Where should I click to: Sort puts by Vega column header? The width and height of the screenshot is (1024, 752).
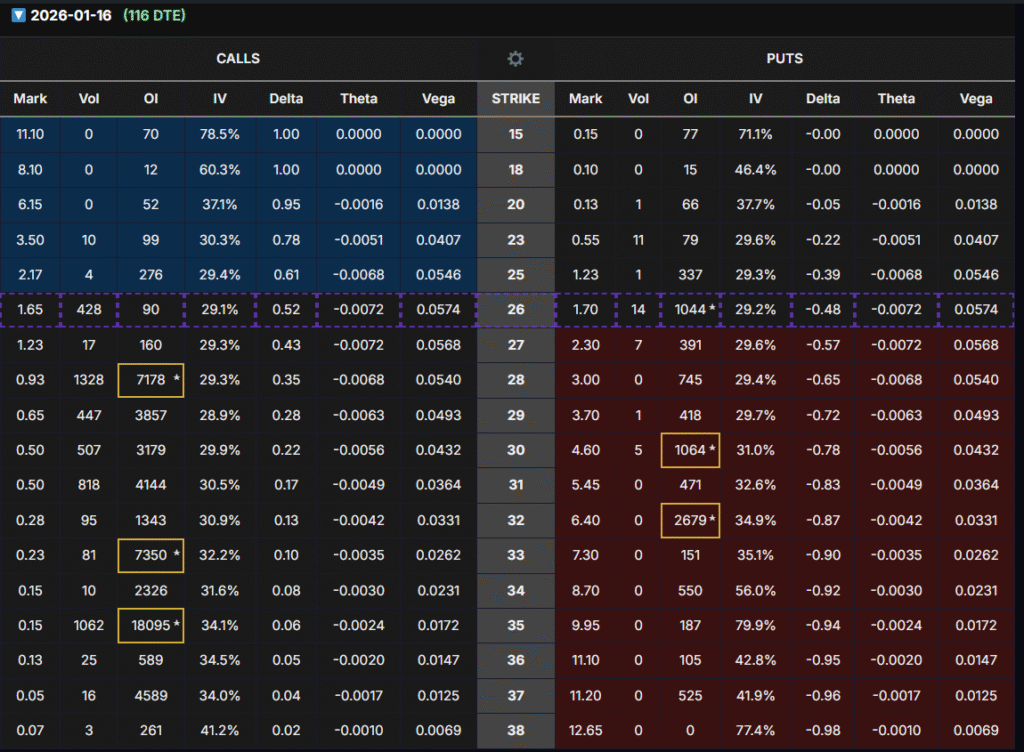coord(975,98)
